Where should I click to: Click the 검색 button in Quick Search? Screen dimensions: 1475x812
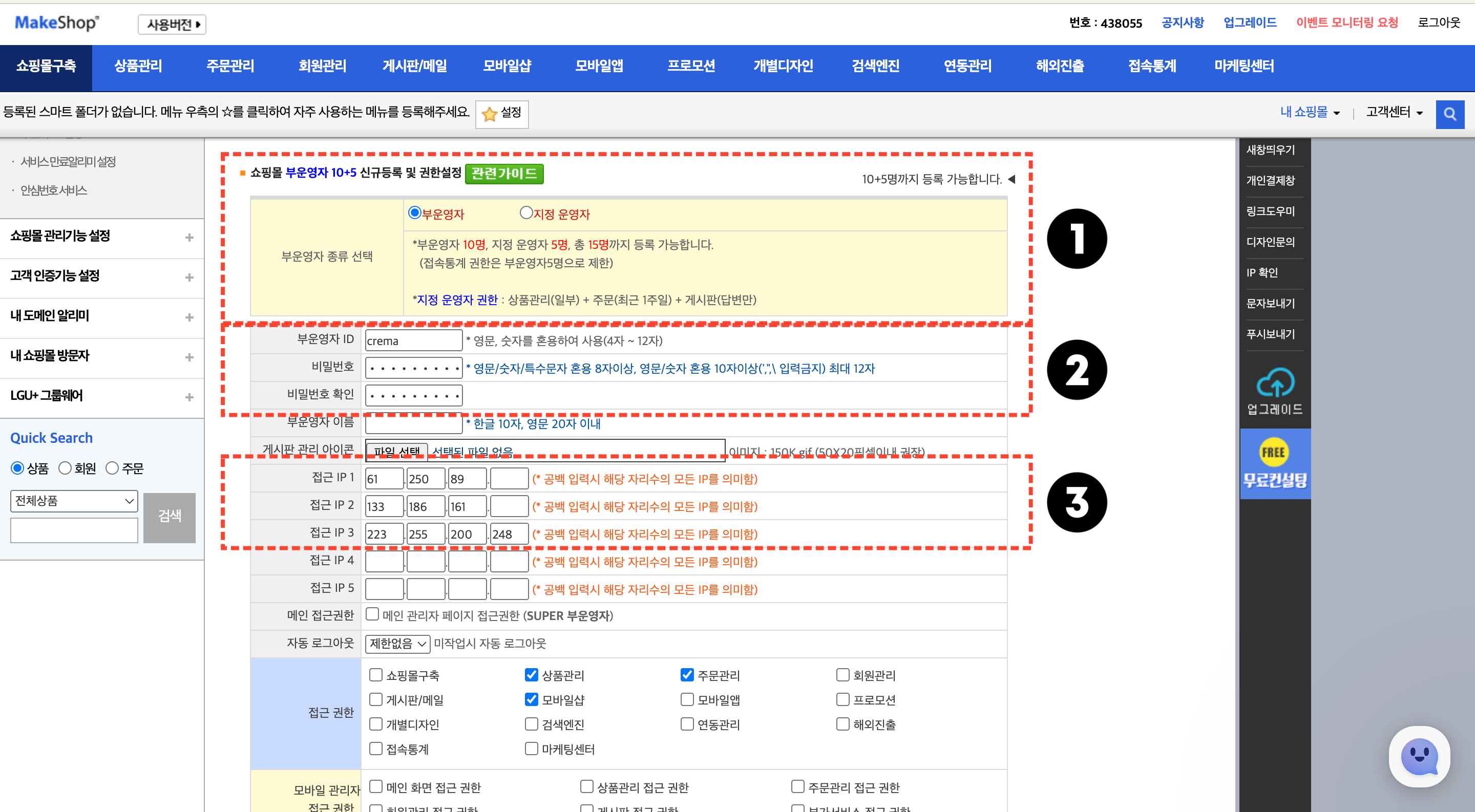click(x=169, y=517)
